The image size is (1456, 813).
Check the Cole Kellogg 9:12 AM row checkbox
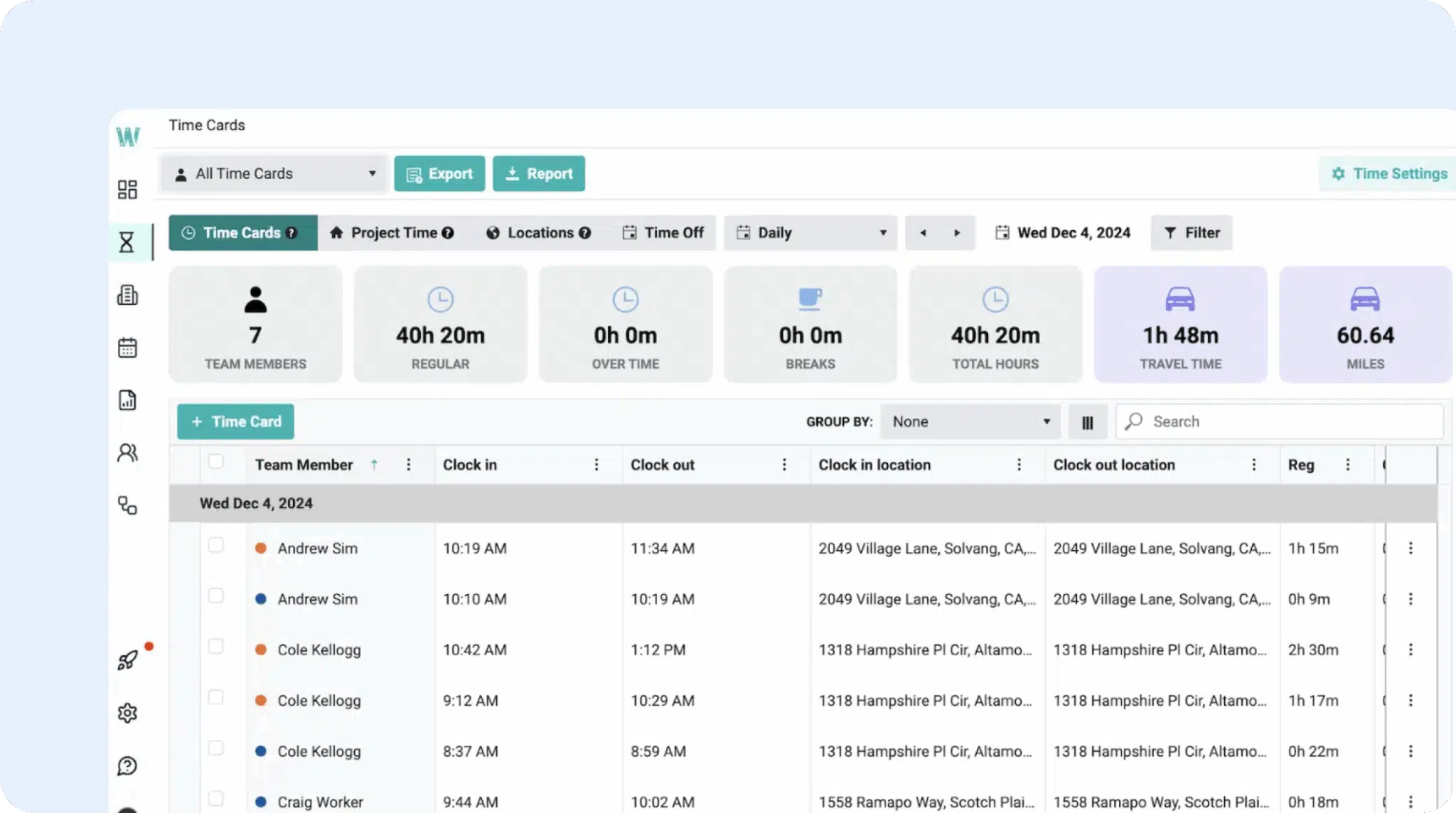tap(215, 697)
